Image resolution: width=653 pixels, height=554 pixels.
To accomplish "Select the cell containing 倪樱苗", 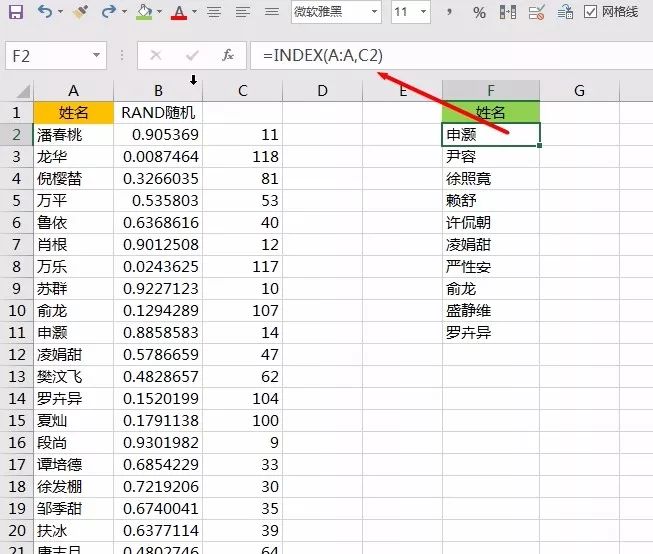I will (x=73, y=179).
